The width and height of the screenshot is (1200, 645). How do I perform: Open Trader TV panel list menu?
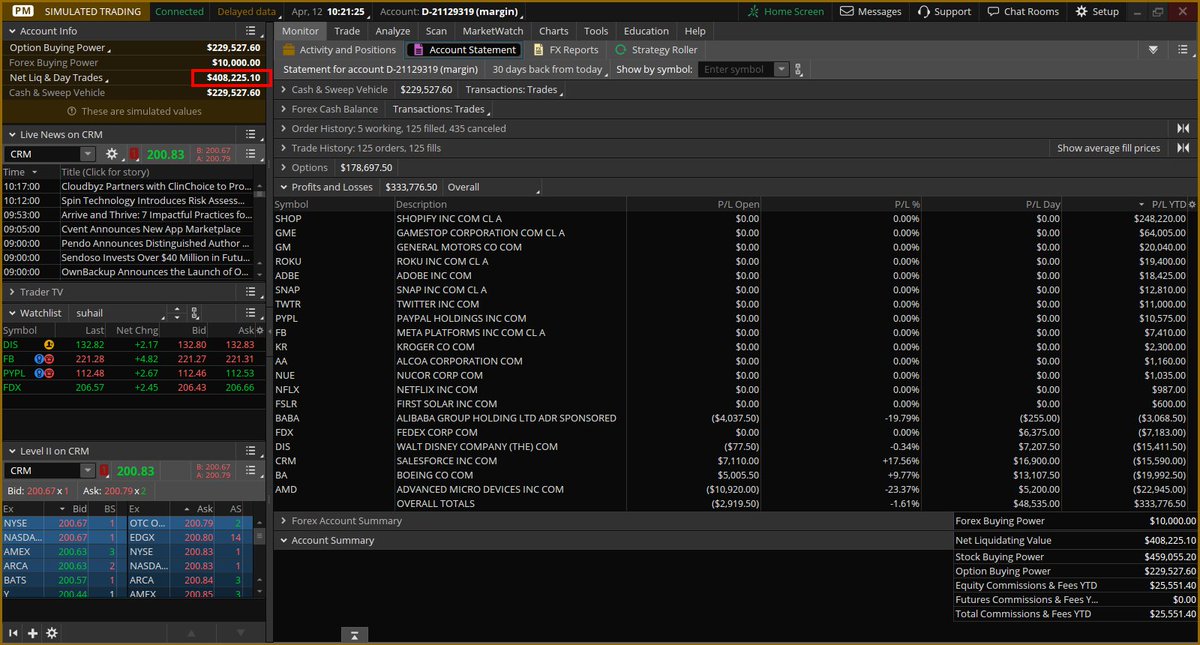tap(251, 292)
